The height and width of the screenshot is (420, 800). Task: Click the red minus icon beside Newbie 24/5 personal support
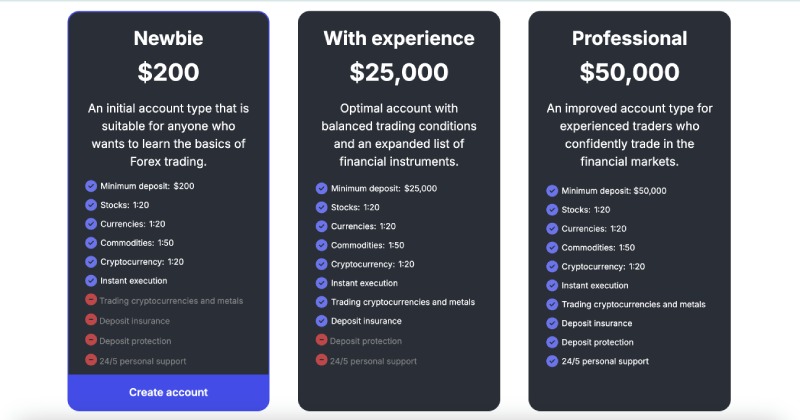91,361
